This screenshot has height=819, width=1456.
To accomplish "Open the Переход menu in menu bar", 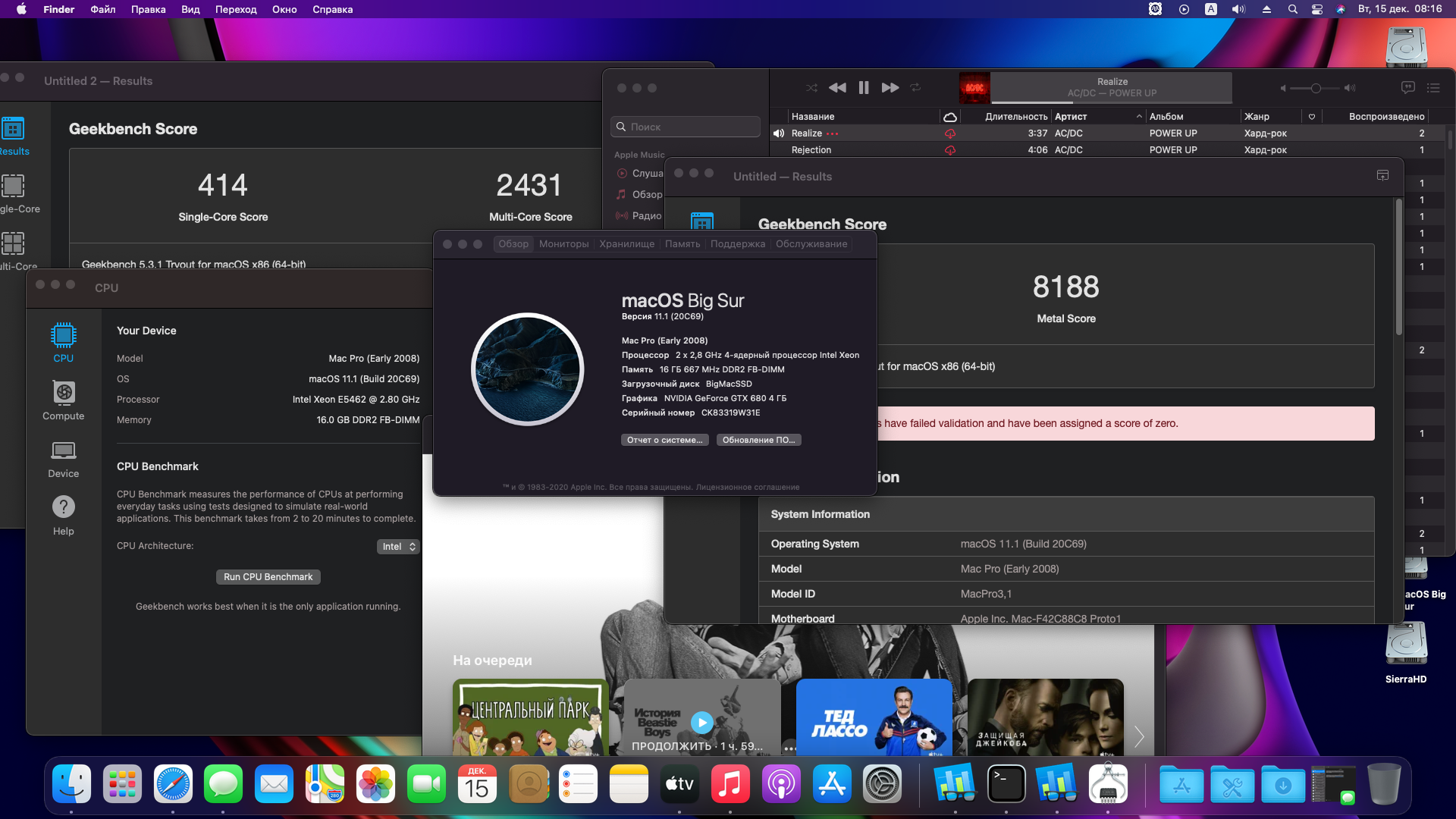I will point(235,9).
